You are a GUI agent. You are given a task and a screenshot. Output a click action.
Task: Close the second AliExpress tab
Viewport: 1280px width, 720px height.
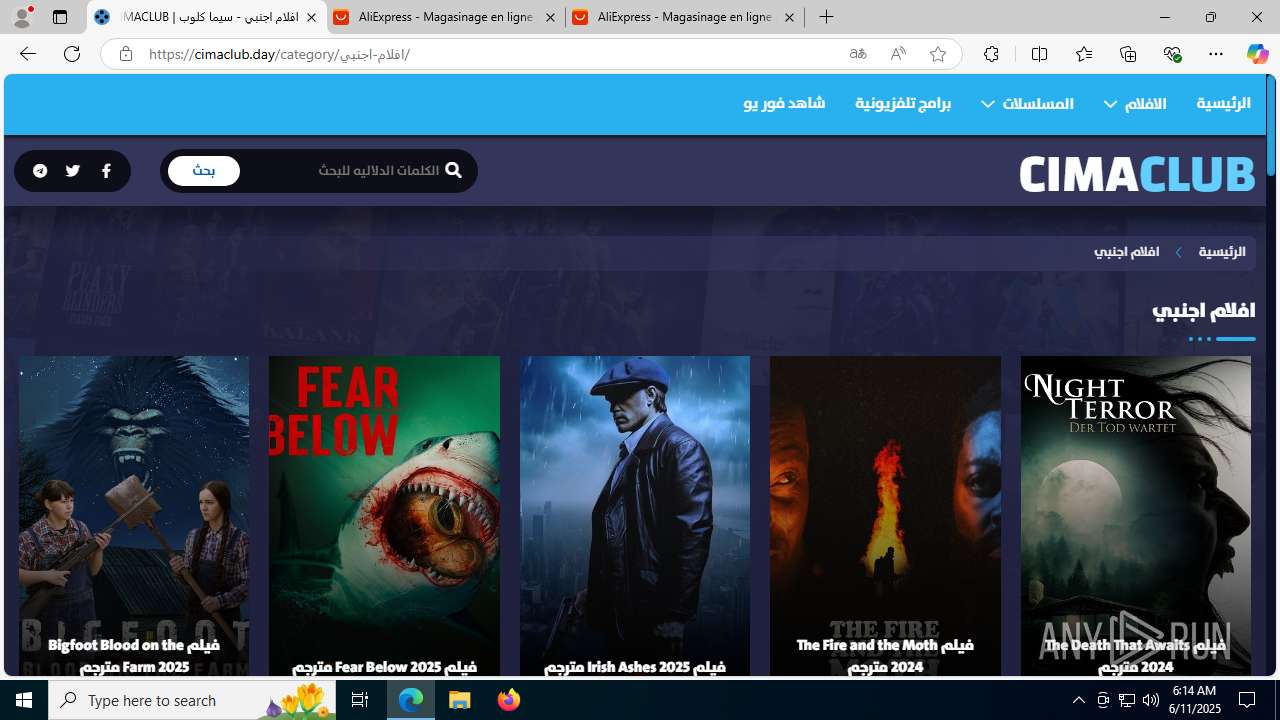coord(789,17)
